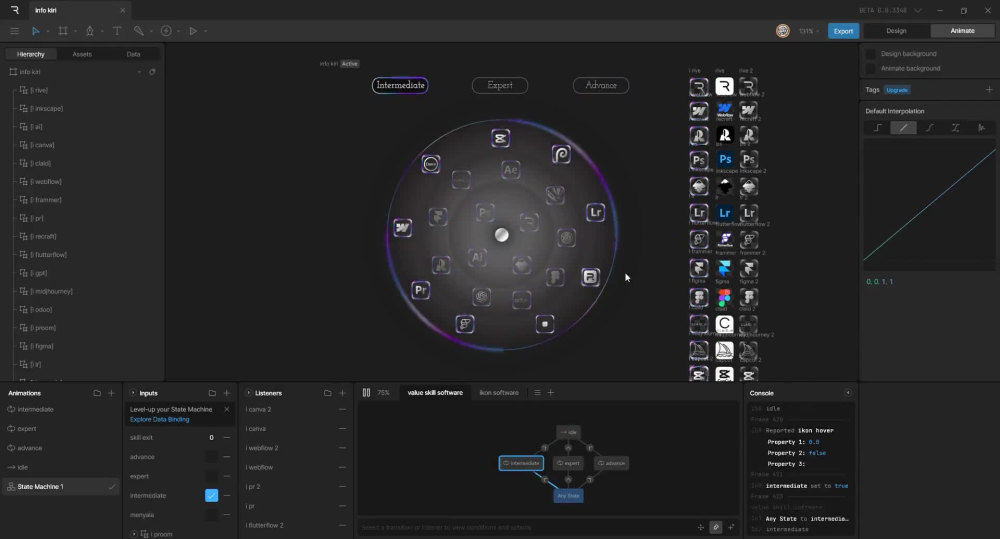Choose Hold interpolation step icon
Viewport: 1000px width, 539px height.
pyautogui.click(x=878, y=128)
